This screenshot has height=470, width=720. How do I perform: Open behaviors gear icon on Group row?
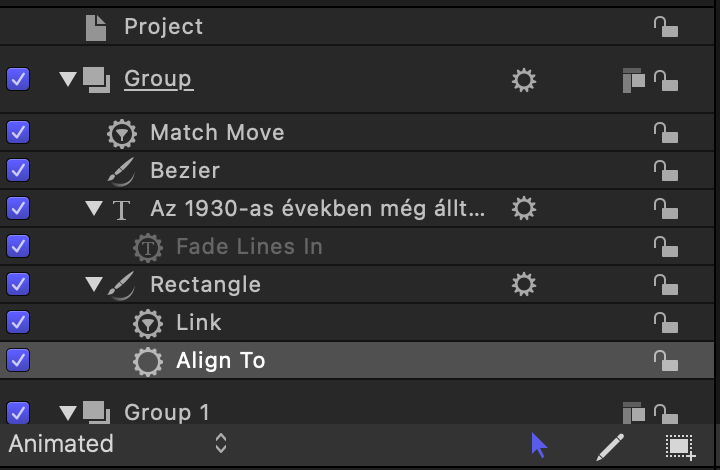point(524,80)
